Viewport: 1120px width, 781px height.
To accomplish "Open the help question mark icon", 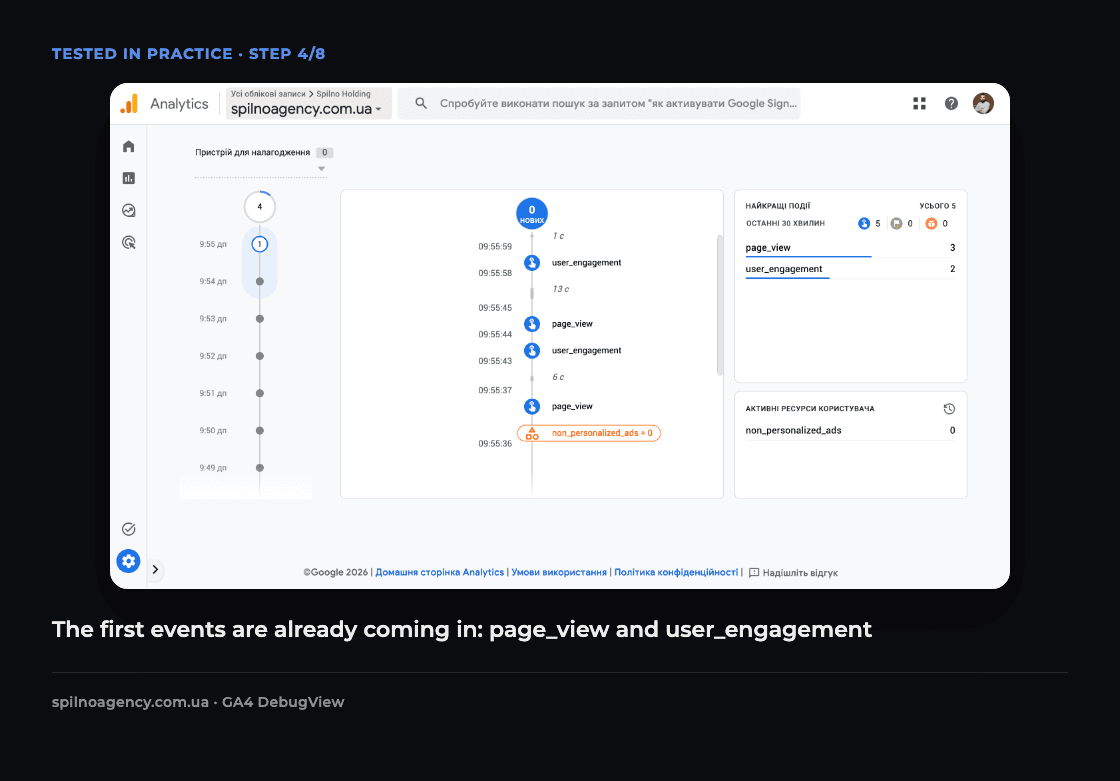I will (x=951, y=104).
